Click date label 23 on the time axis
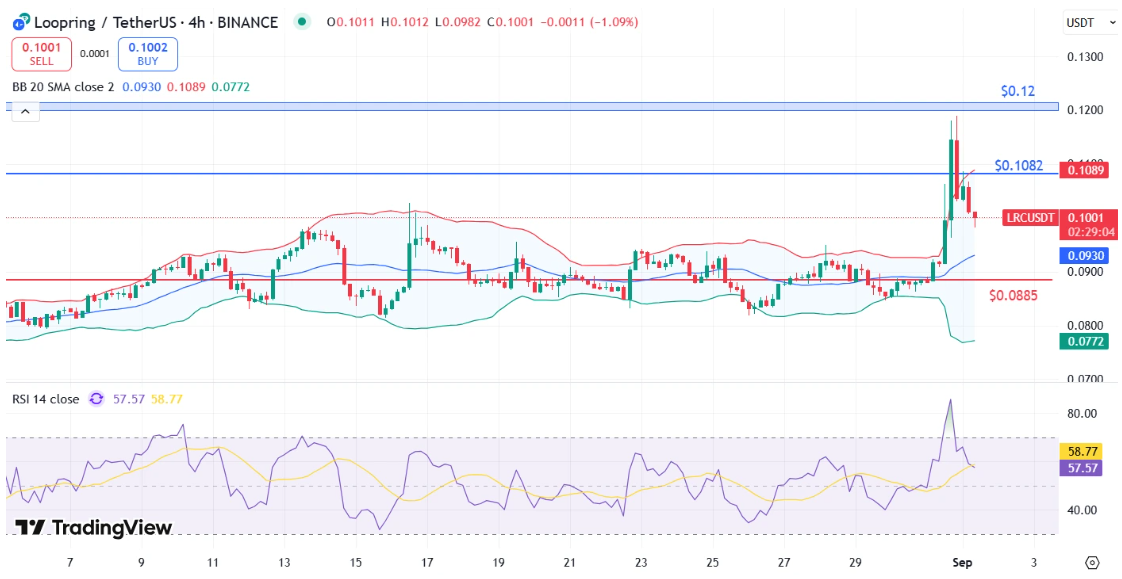The width and height of the screenshot is (1122, 579). [641, 562]
